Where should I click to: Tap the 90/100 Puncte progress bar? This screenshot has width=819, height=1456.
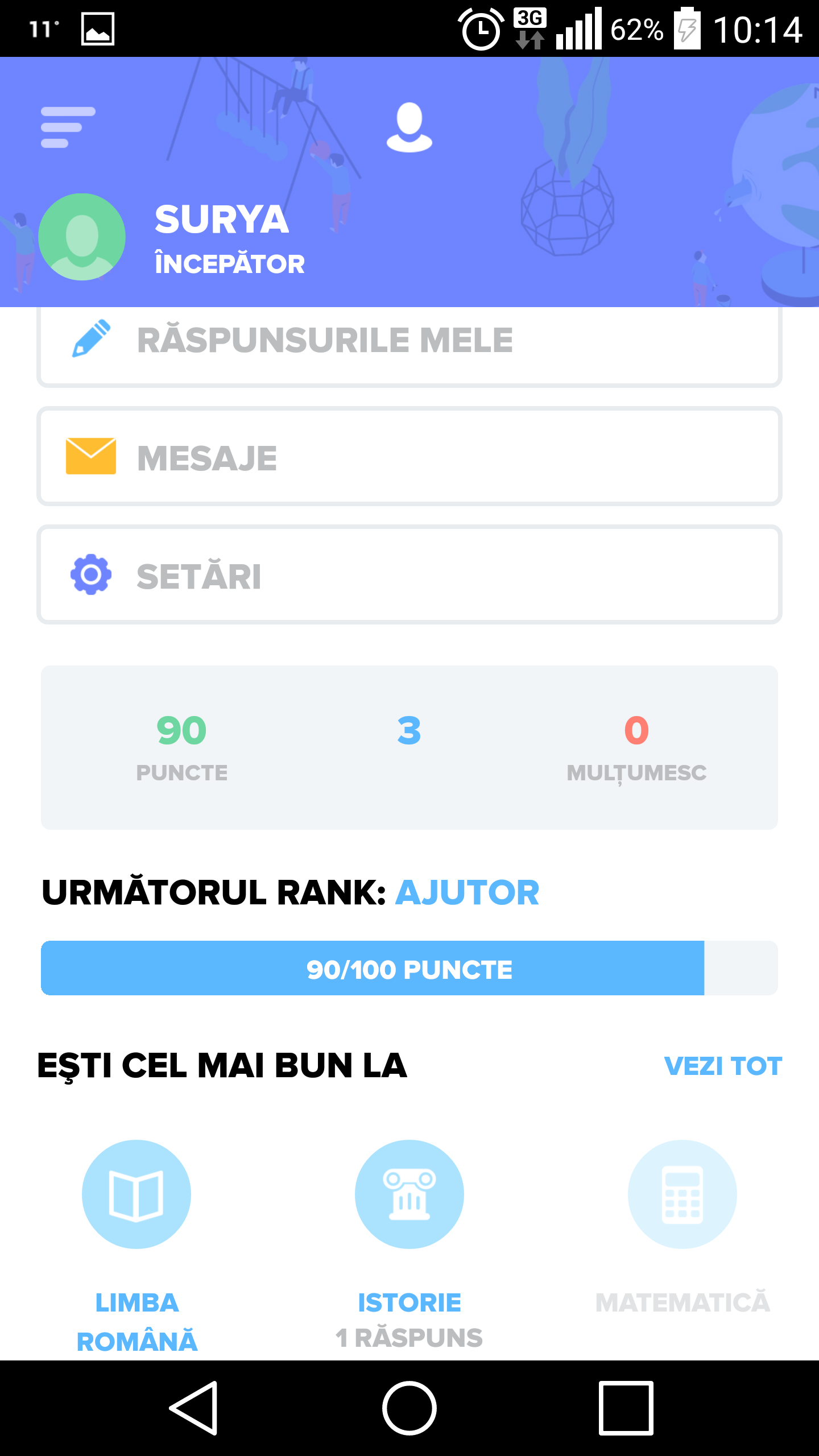click(x=409, y=969)
